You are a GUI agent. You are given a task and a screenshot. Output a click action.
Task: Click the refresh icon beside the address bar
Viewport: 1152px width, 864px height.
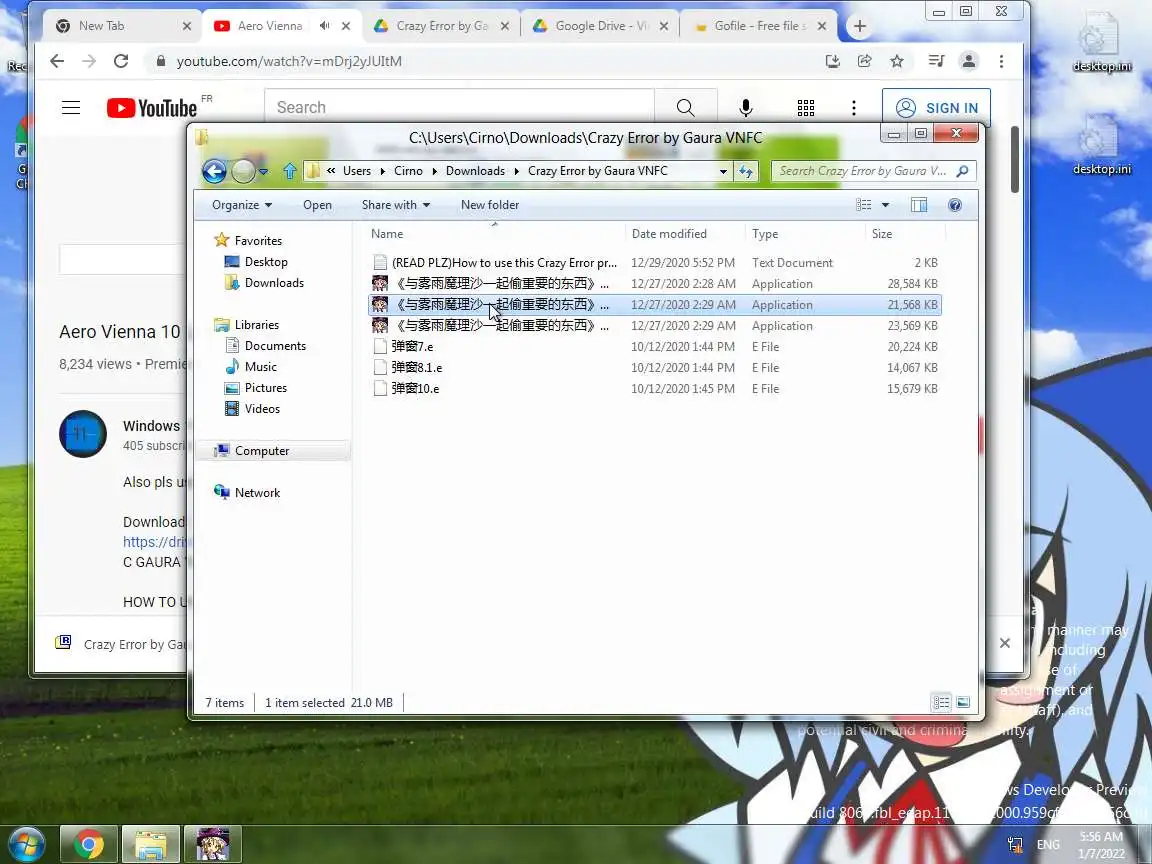[x=746, y=171]
